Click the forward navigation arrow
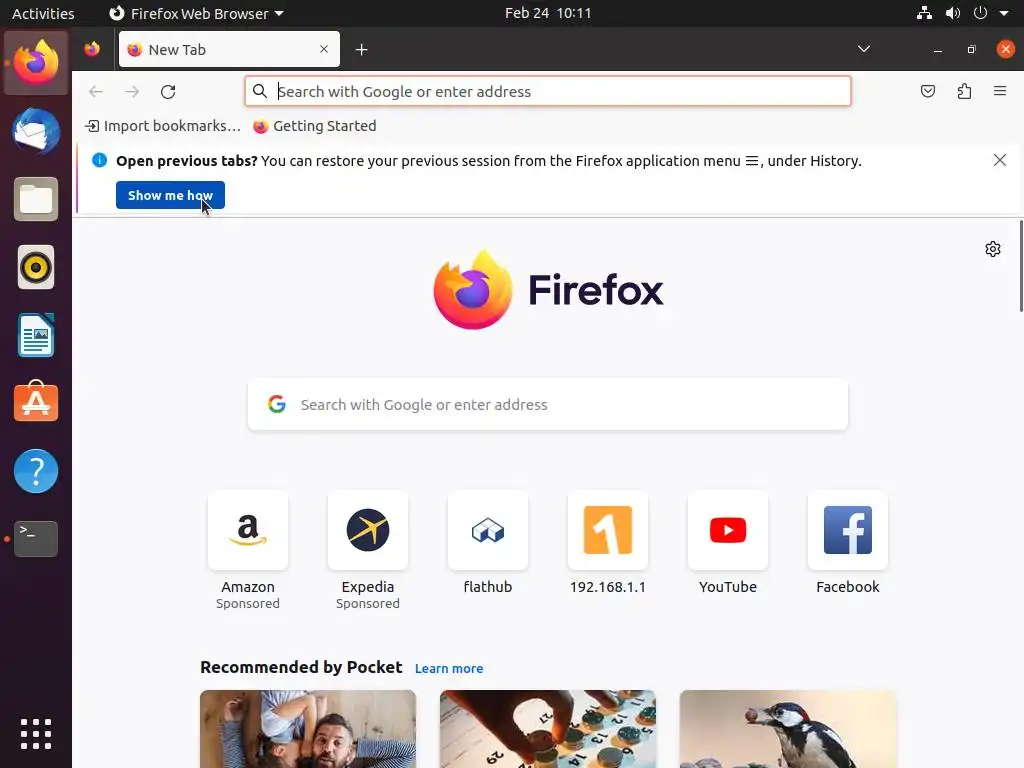The height and width of the screenshot is (768, 1024). (x=132, y=91)
